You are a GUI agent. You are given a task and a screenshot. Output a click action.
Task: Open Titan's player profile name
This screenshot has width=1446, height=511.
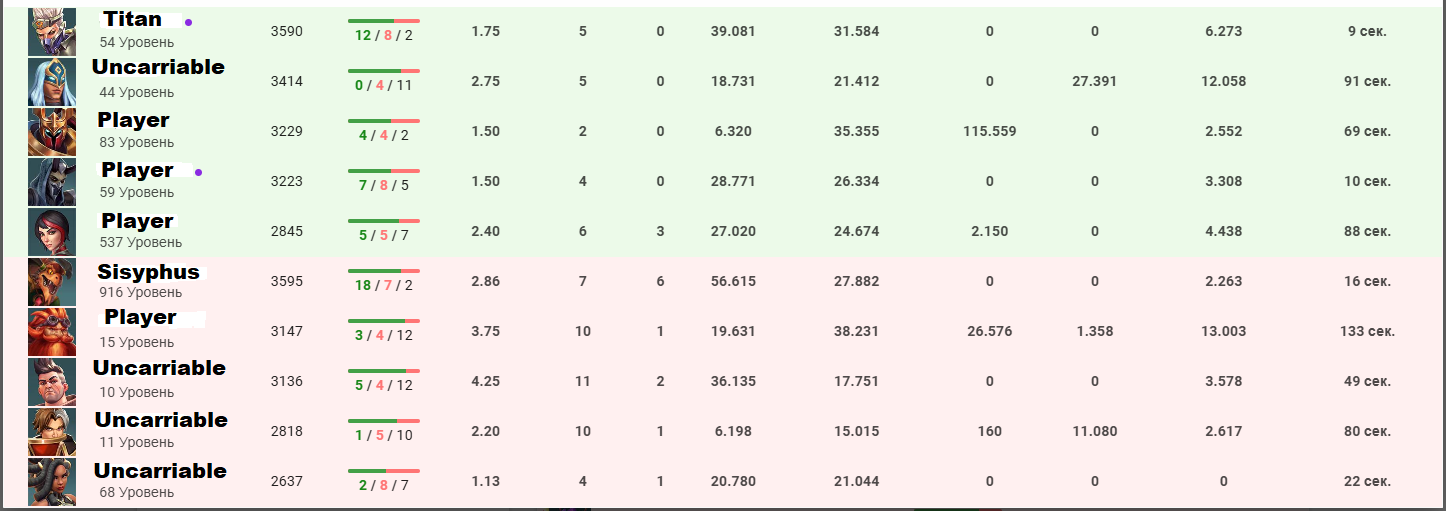(132, 19)
